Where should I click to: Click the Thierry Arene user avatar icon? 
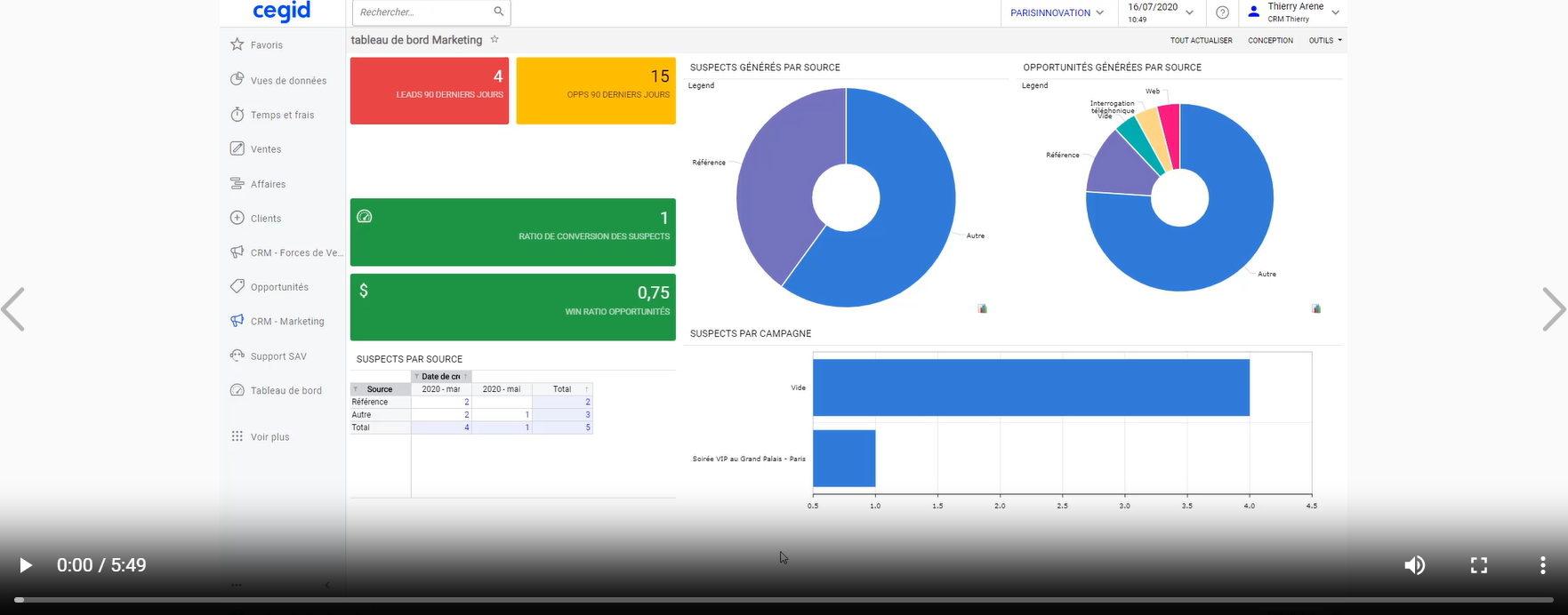[1254, 12]
